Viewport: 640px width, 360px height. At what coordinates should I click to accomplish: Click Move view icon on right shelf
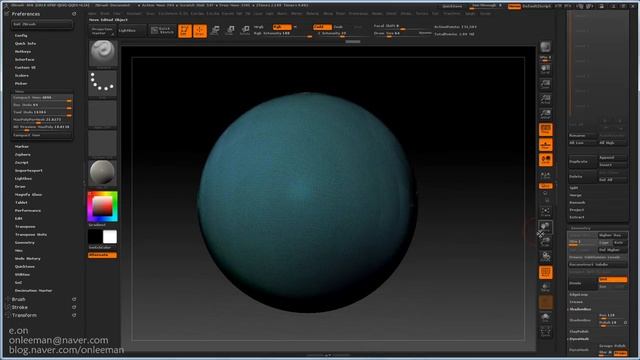click(545, 227)
